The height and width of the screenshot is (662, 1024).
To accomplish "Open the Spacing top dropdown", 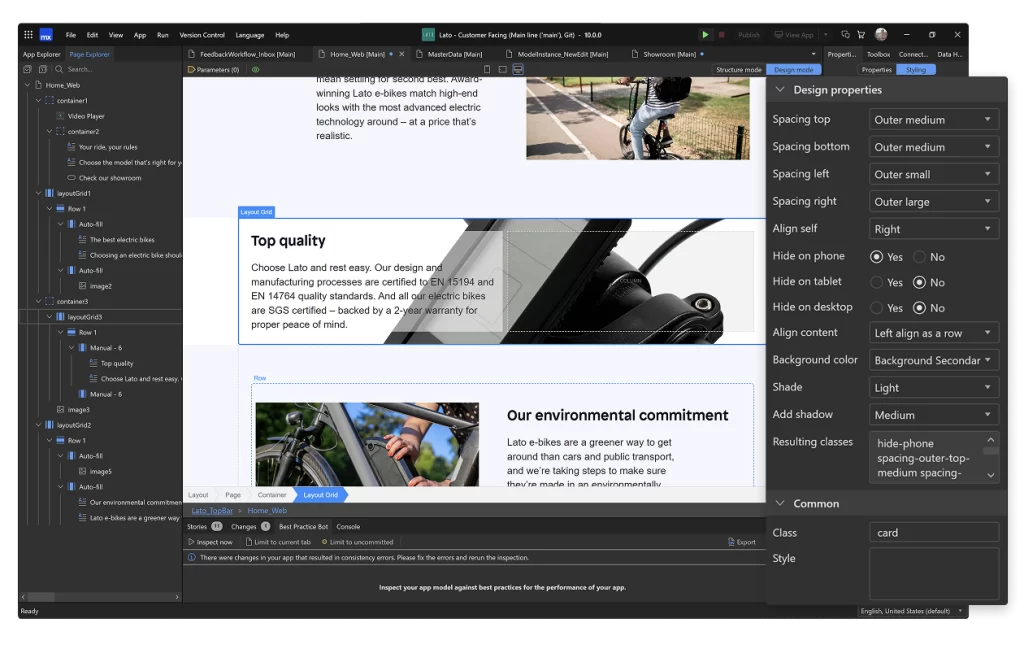I will 933,119.
